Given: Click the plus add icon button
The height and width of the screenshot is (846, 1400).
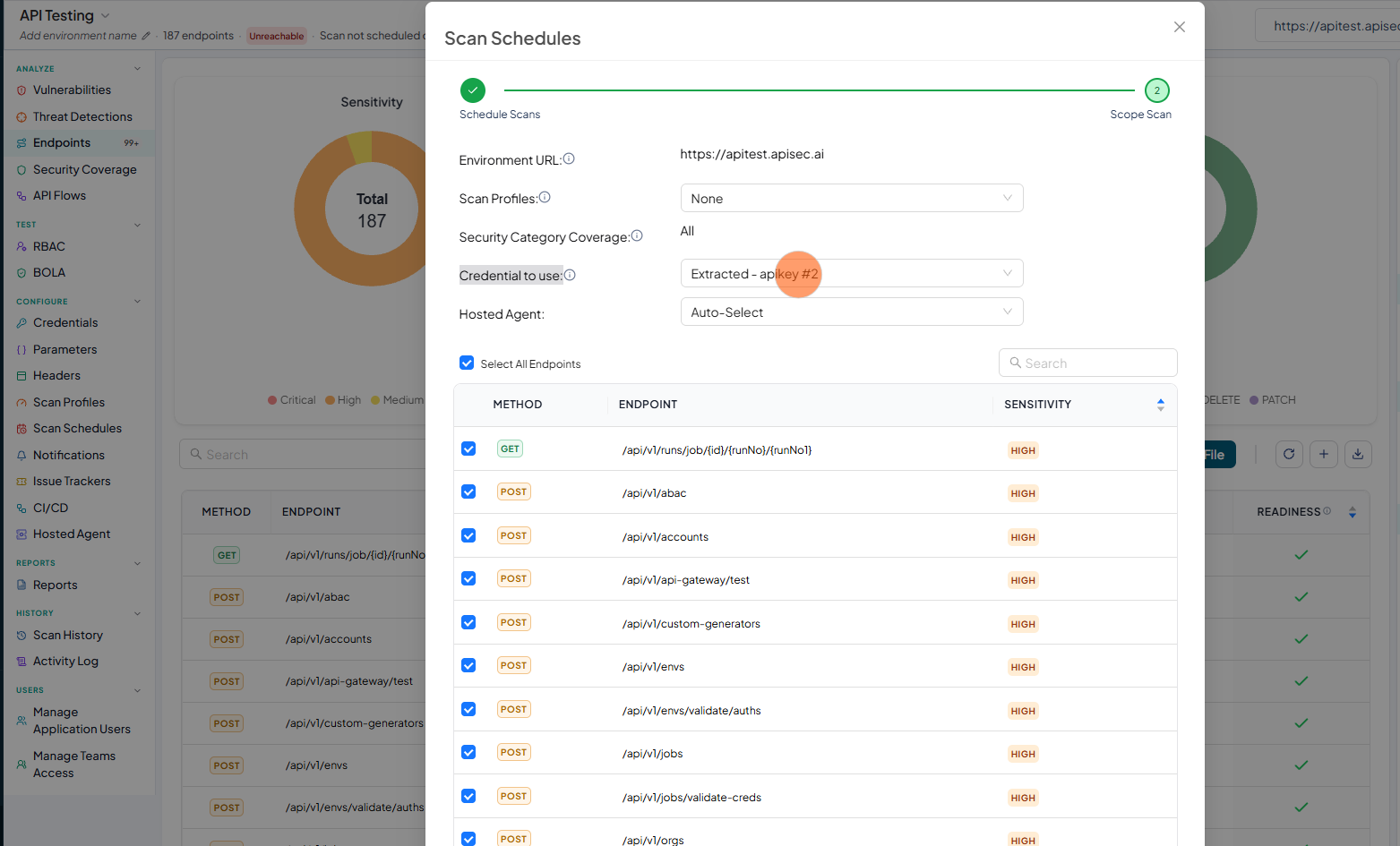Looking at the screenshot, I should click(1324, 454).
